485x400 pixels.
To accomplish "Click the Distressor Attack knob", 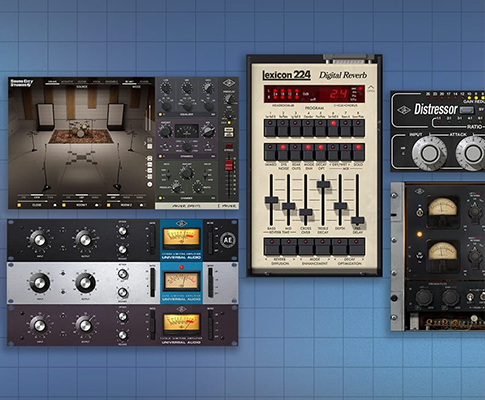I will (x=472, y=153).
